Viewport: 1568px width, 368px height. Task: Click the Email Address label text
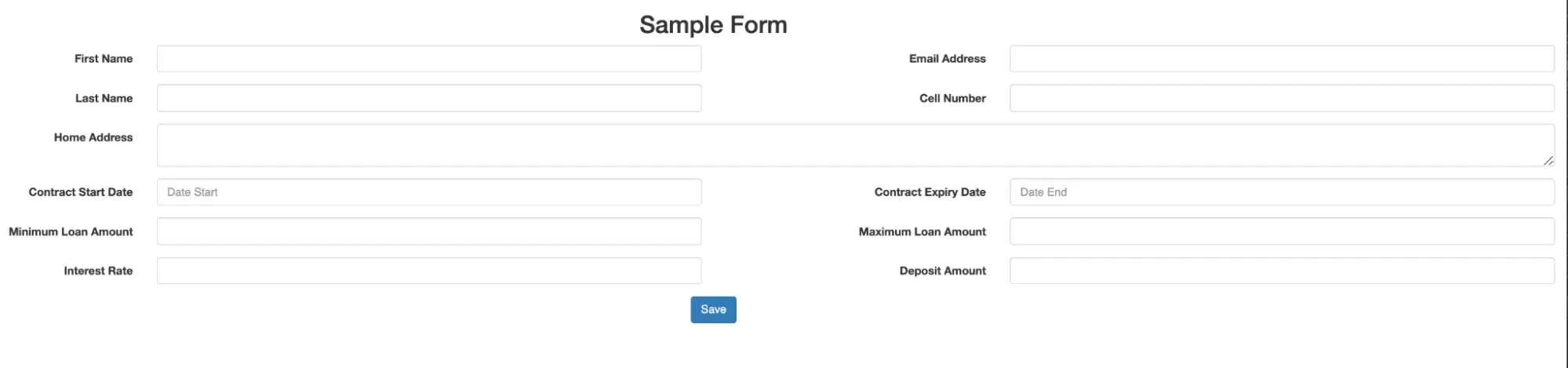pyautogui.click(x=947, y=59)
